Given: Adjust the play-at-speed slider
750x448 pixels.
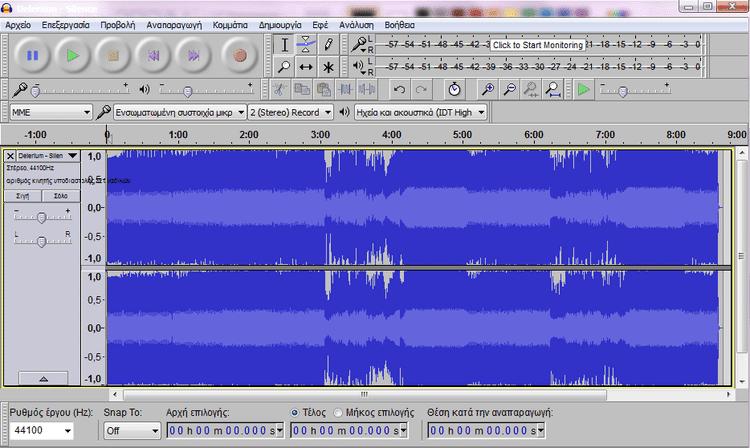Looking at the screenshot, I should pos(635,89).
